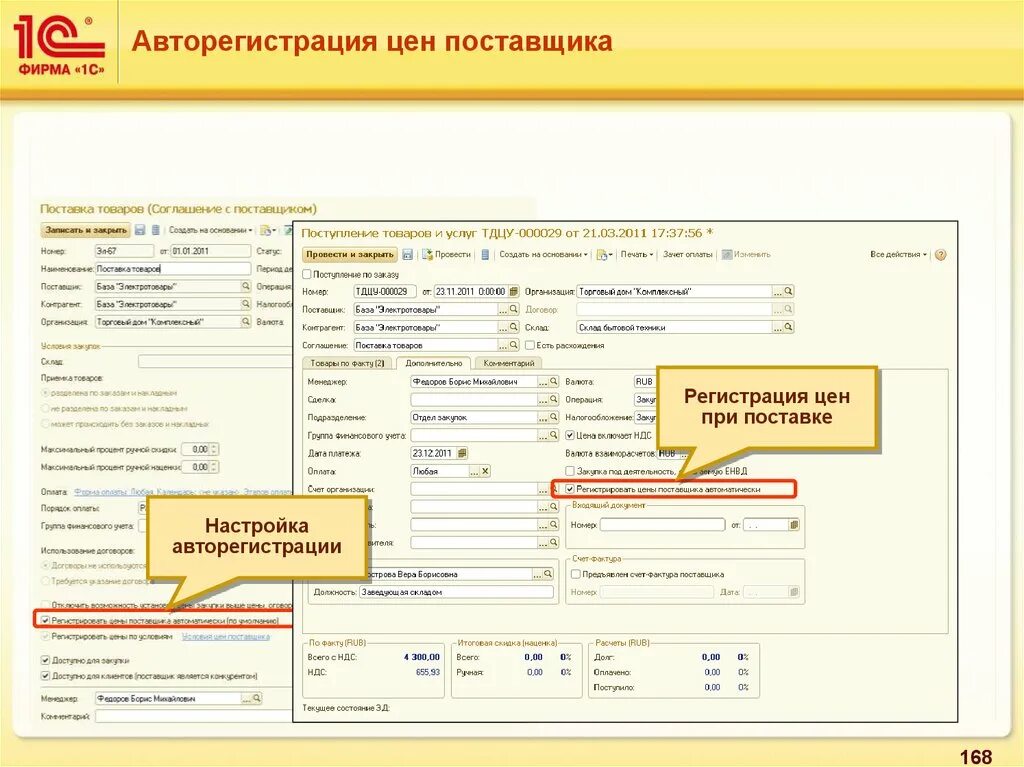Viewport: 1024px width, 767px height.
Task: Toggle the 'Есть расхождения' checkbox
Action: pyautogui.click(x=530, y=345)
